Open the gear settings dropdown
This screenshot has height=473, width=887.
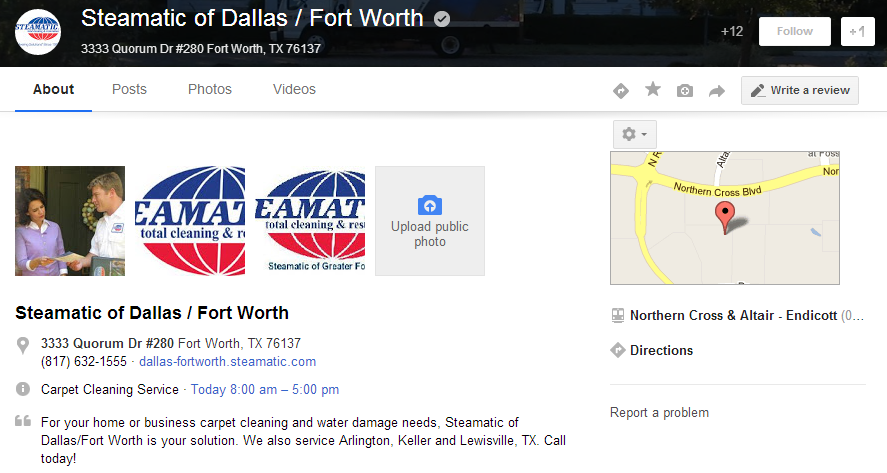click(x=635, y=134)
